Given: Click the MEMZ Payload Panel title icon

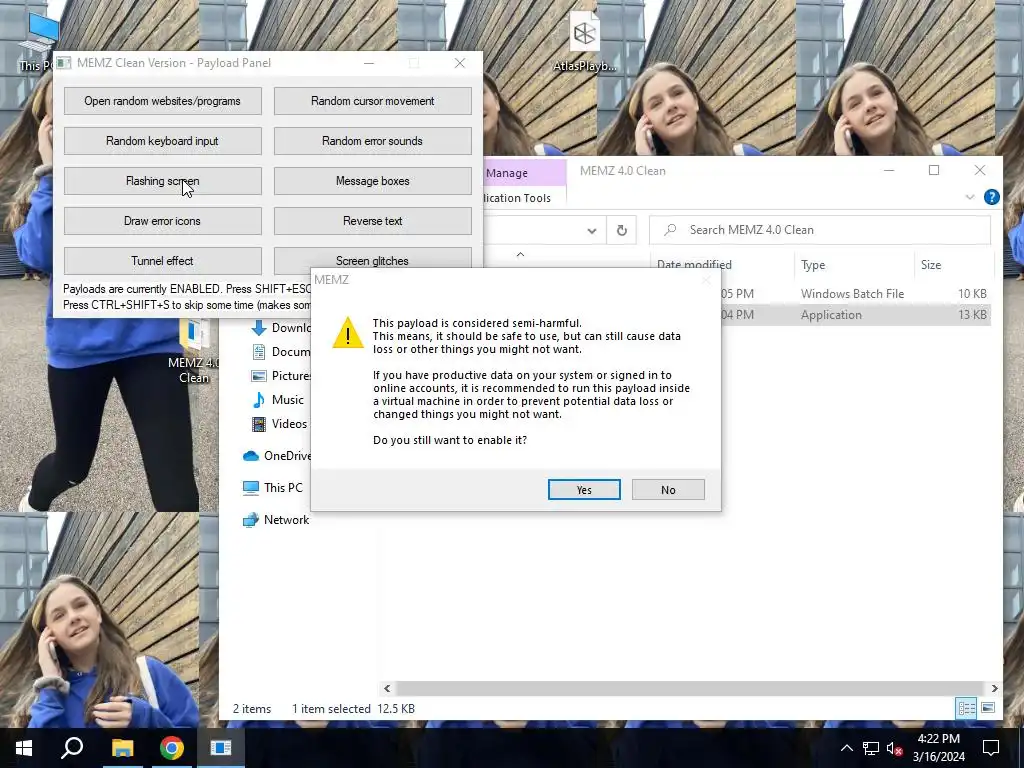Looking at the screenshot, I should pos(63,63).
